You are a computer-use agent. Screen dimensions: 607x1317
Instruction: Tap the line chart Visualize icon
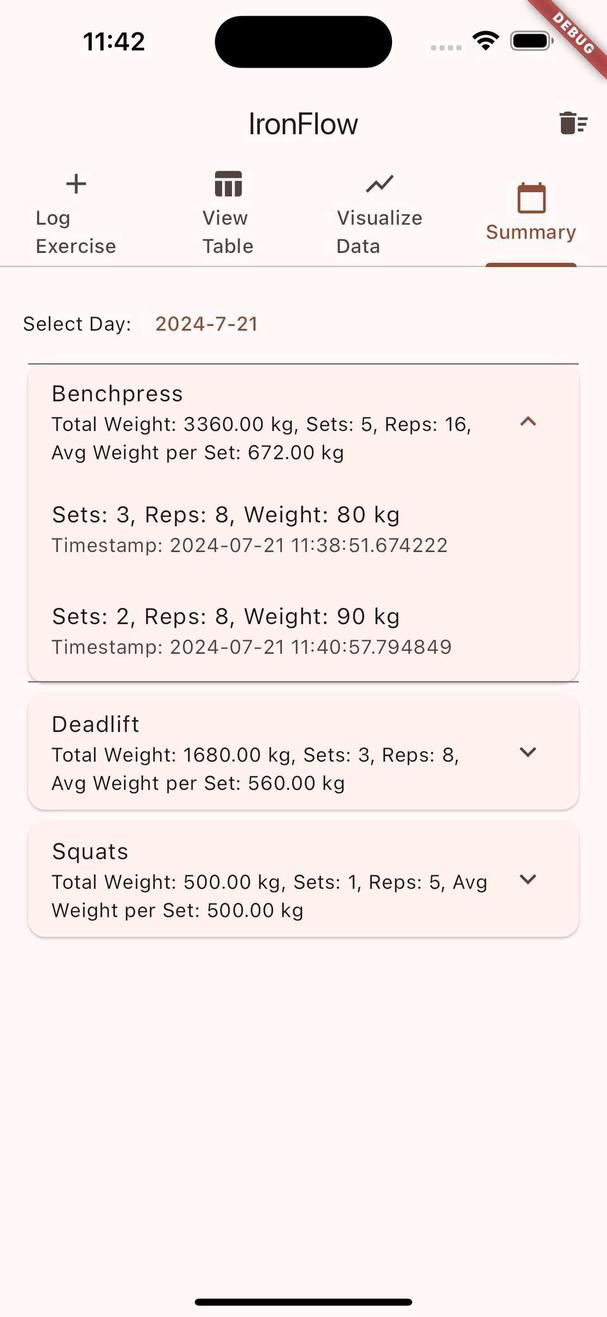(x=379, y=184)
